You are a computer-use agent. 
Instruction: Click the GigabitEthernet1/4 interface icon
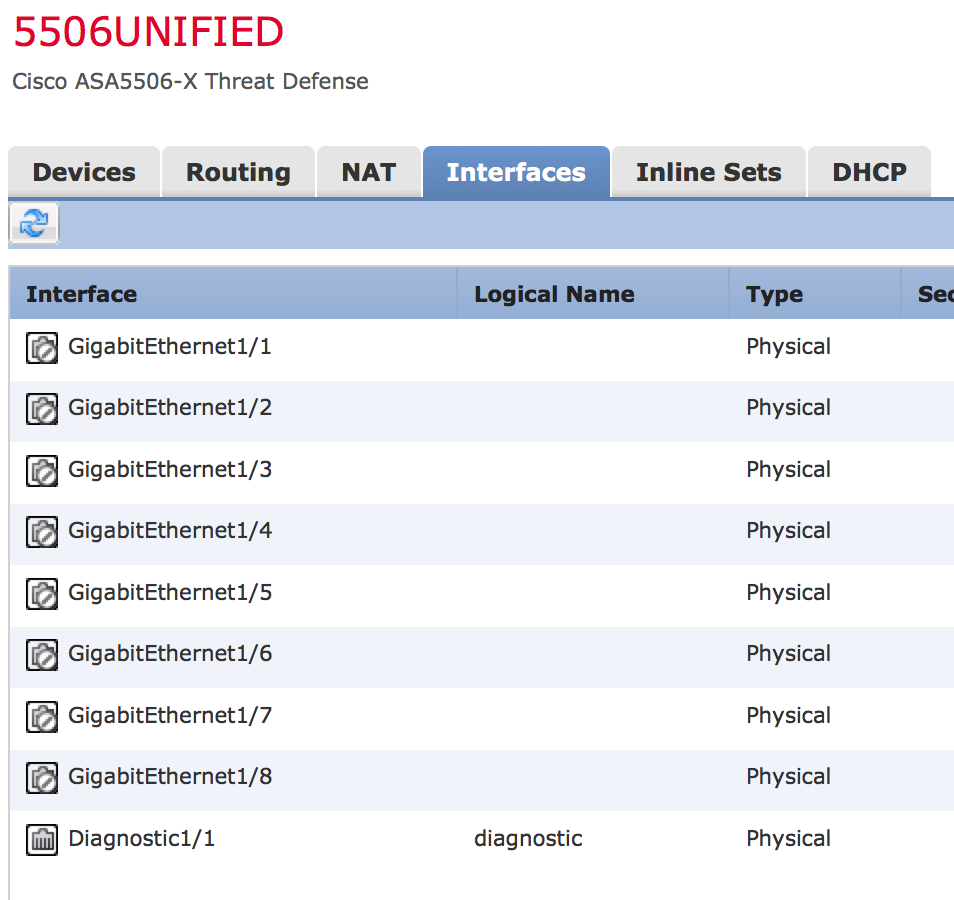(41, 532)
